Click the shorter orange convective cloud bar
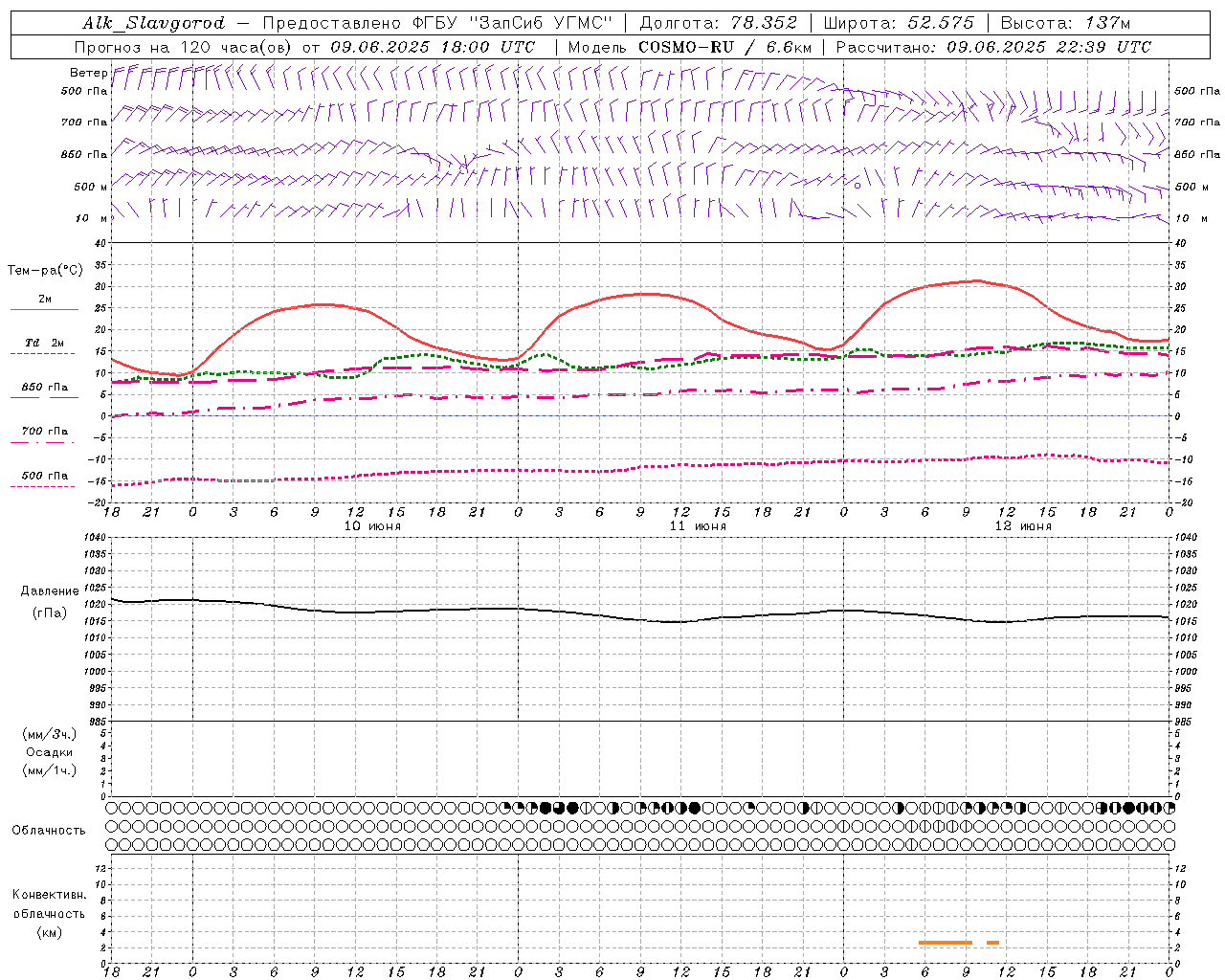 point(993,943)
